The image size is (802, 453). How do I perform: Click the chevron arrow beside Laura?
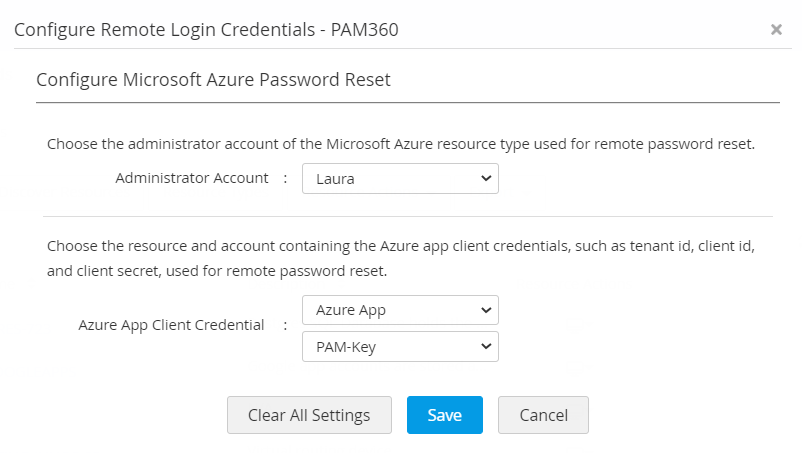point(486,178)
